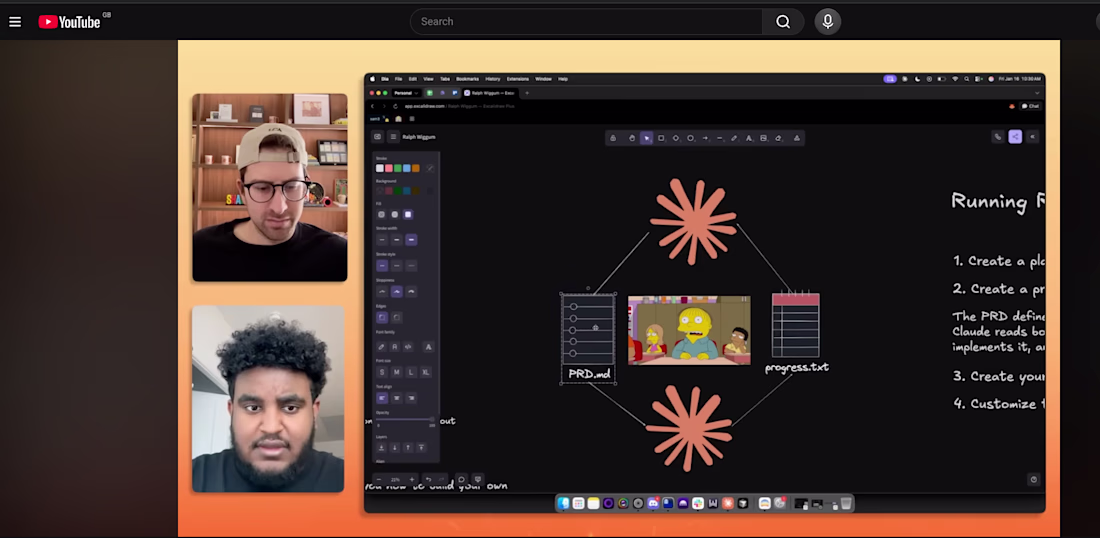Choose code font family
Screen dimensions: 1100x538
pyautogui.click(x=408, y=347)
